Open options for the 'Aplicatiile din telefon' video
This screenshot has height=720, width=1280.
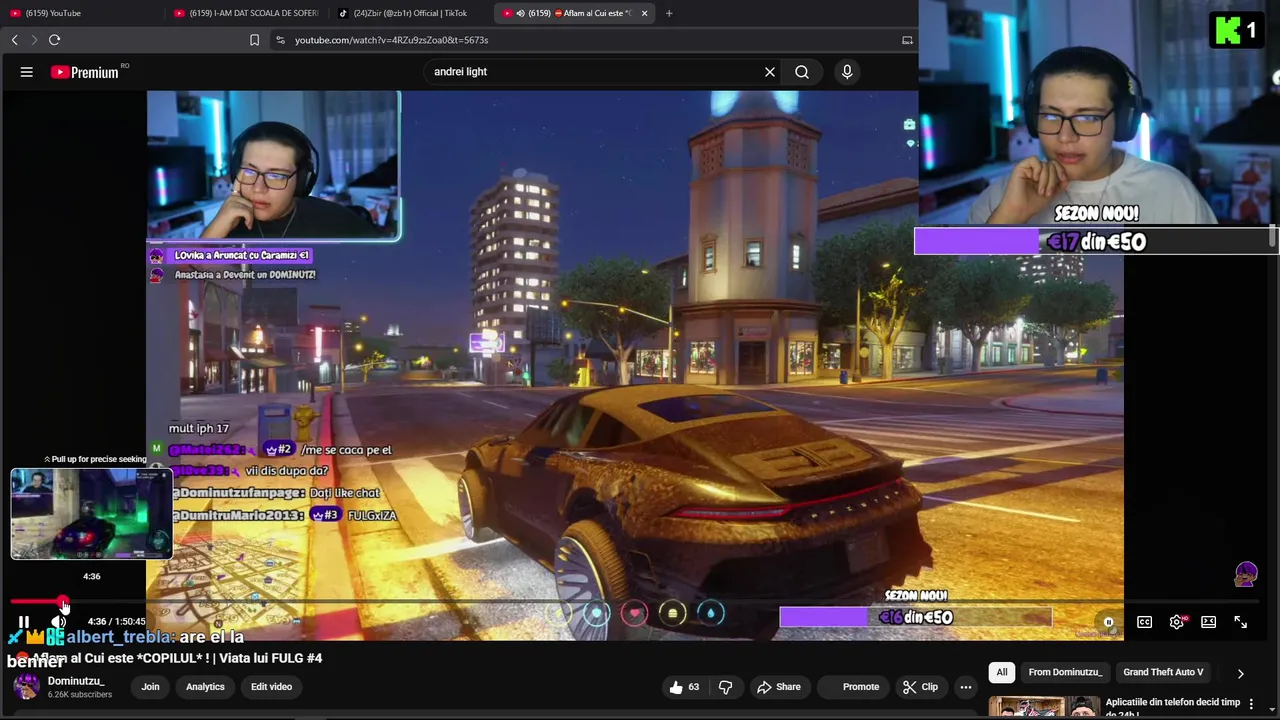tap(1251, 704)
